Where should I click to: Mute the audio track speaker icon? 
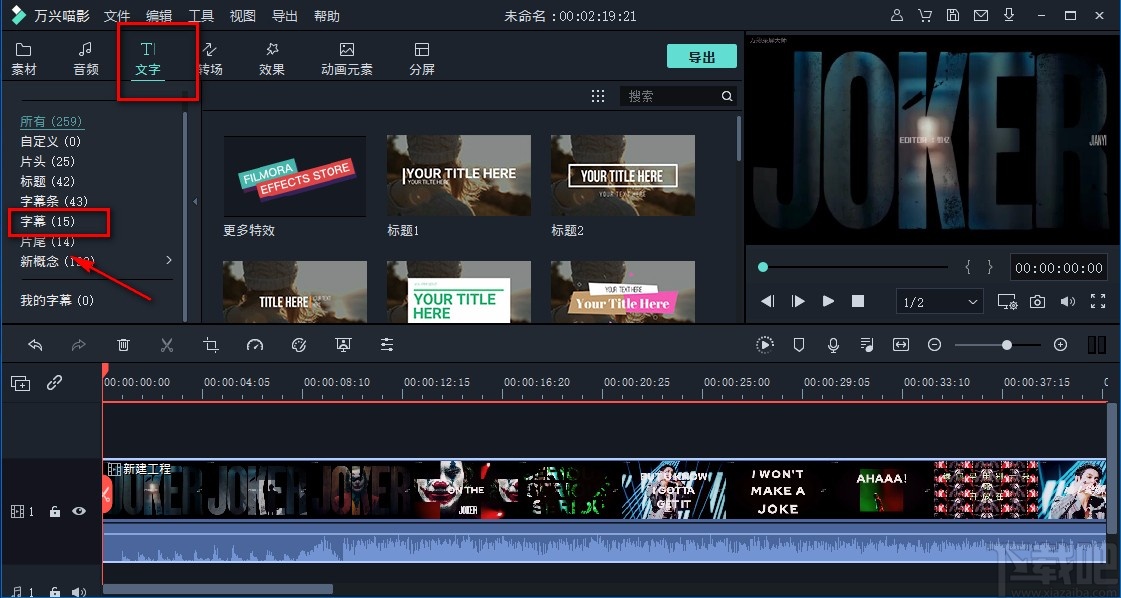(x=79, y=591)
